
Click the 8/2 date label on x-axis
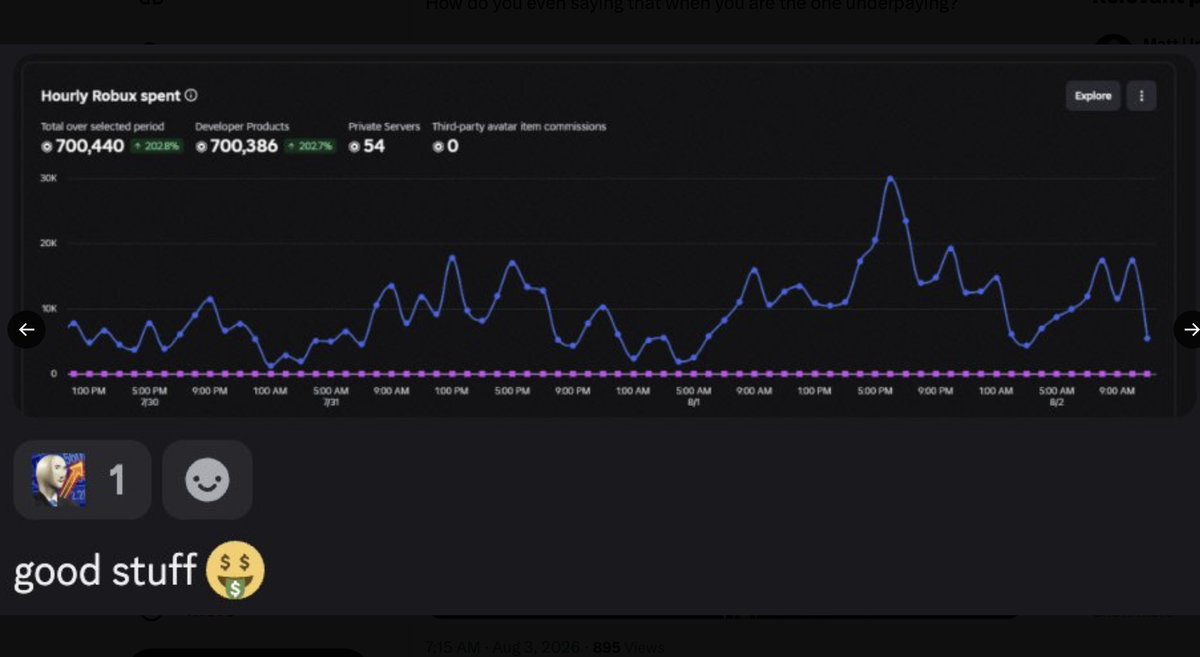pos(1057,400)
